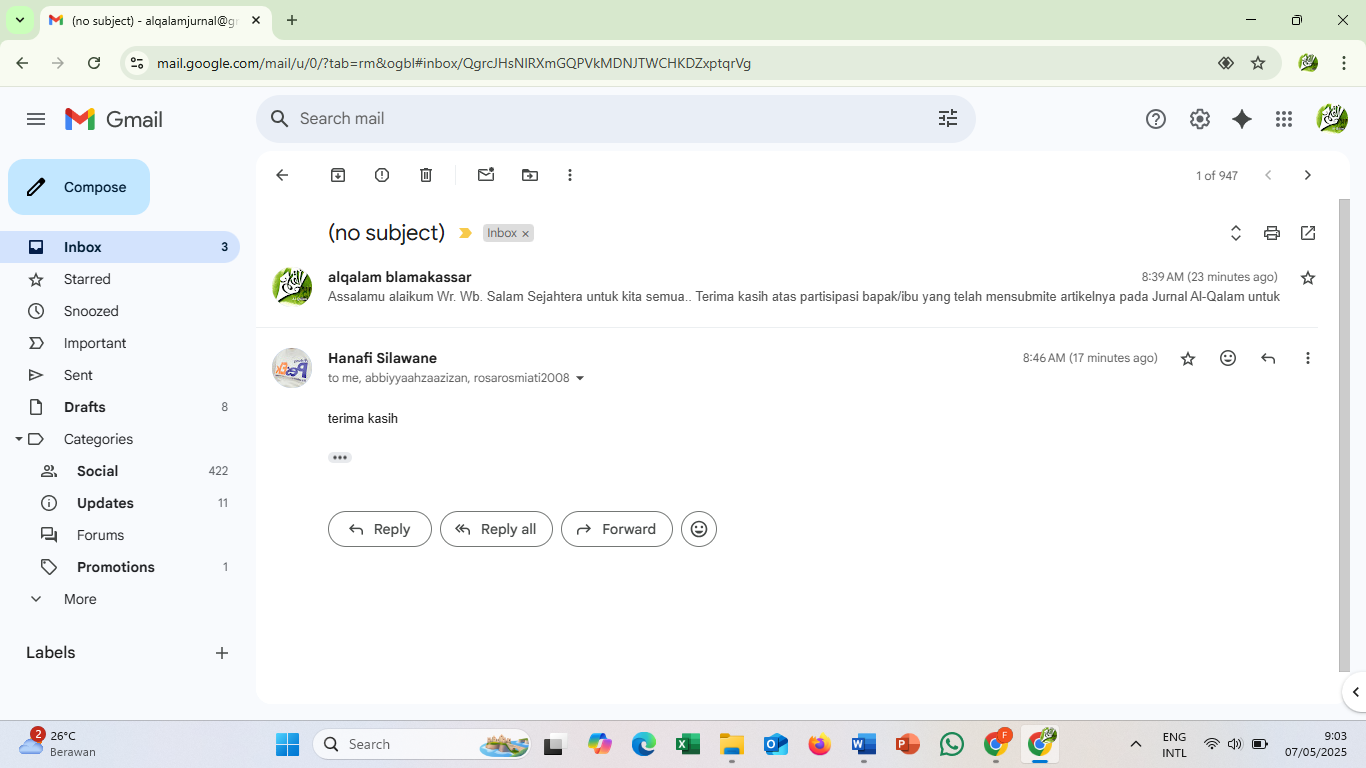Click the Move to folder icon
Viewport: 1366px width, 768px height.
click(530, 175)
